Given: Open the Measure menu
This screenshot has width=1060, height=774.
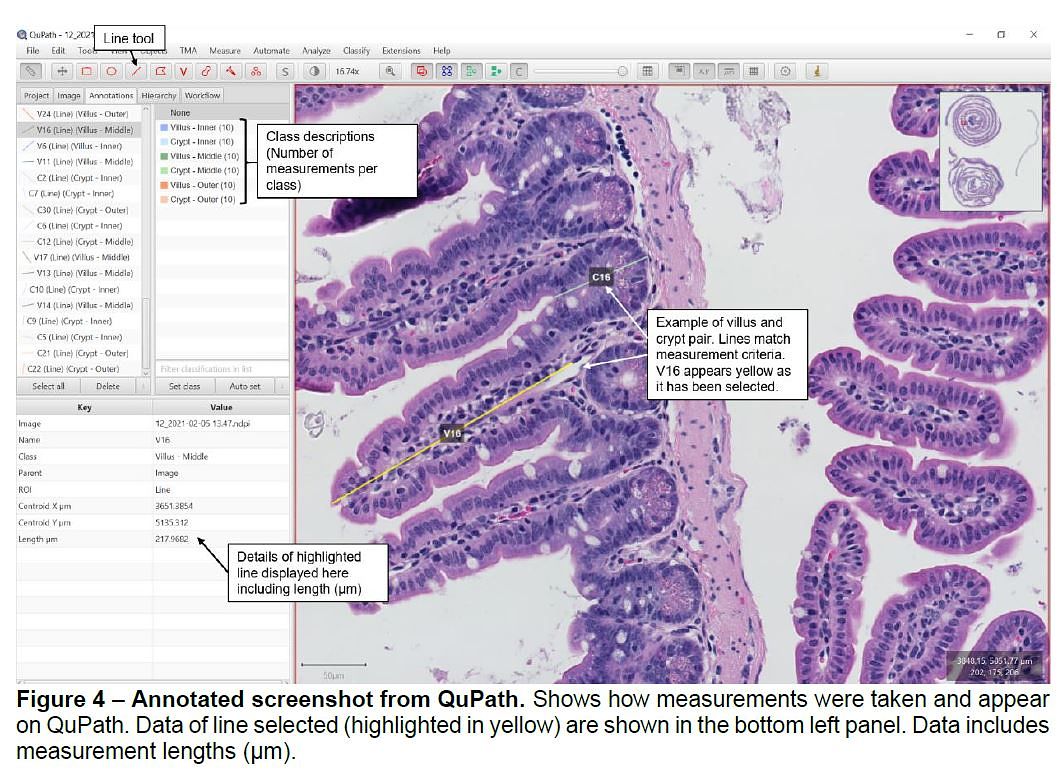Looking at the screenshot, I should click(x=225, y=50).
